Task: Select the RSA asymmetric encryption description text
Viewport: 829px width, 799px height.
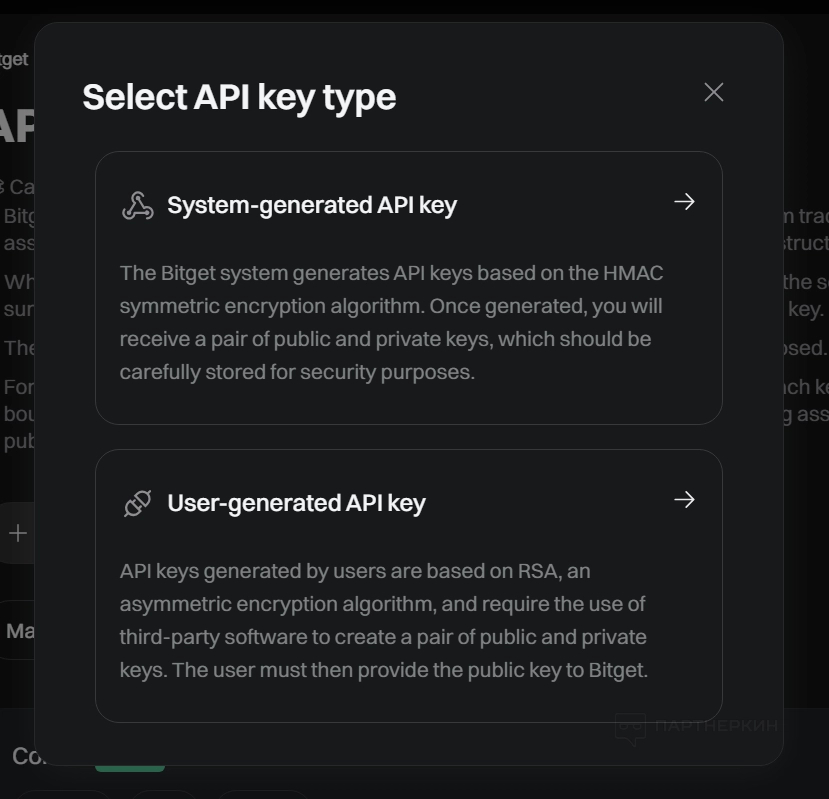Action: [384, 620]
